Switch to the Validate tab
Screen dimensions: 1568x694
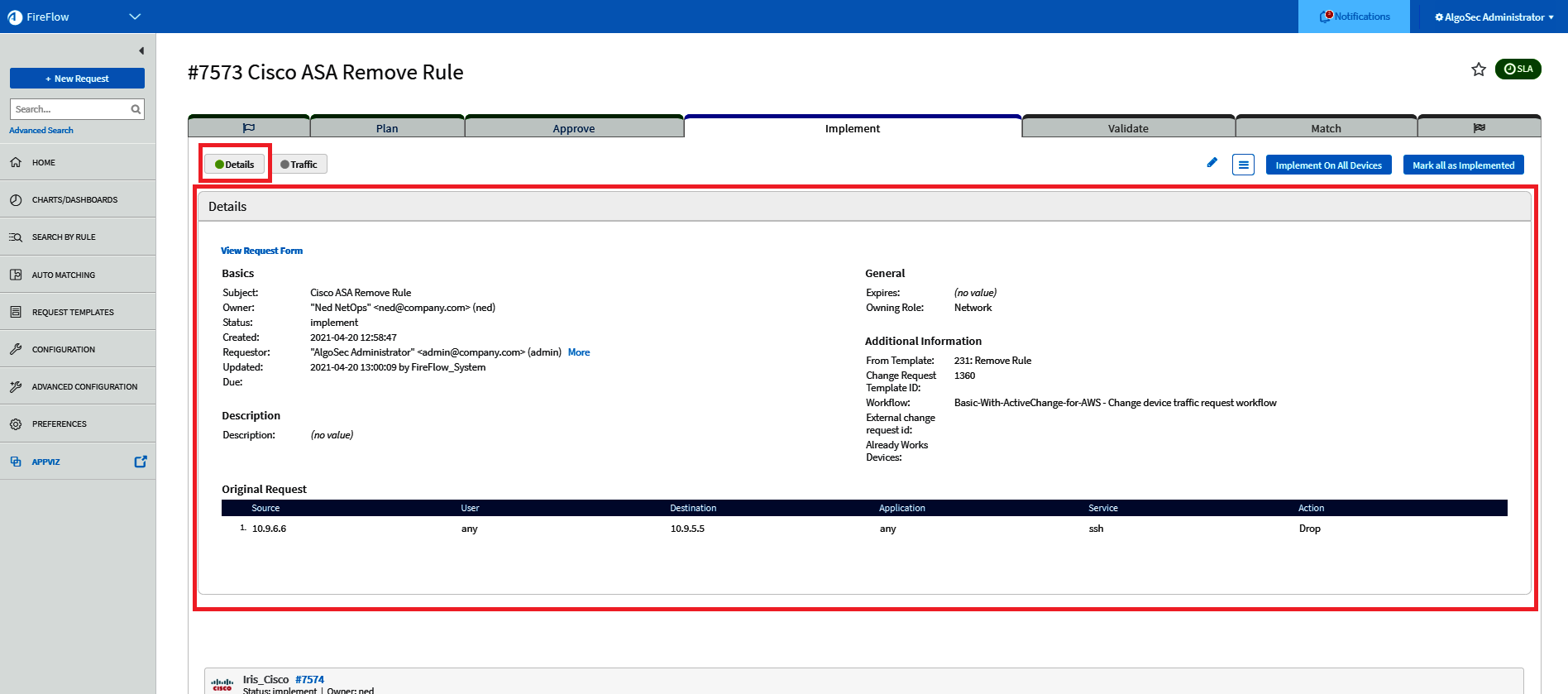coord(1128,128)
